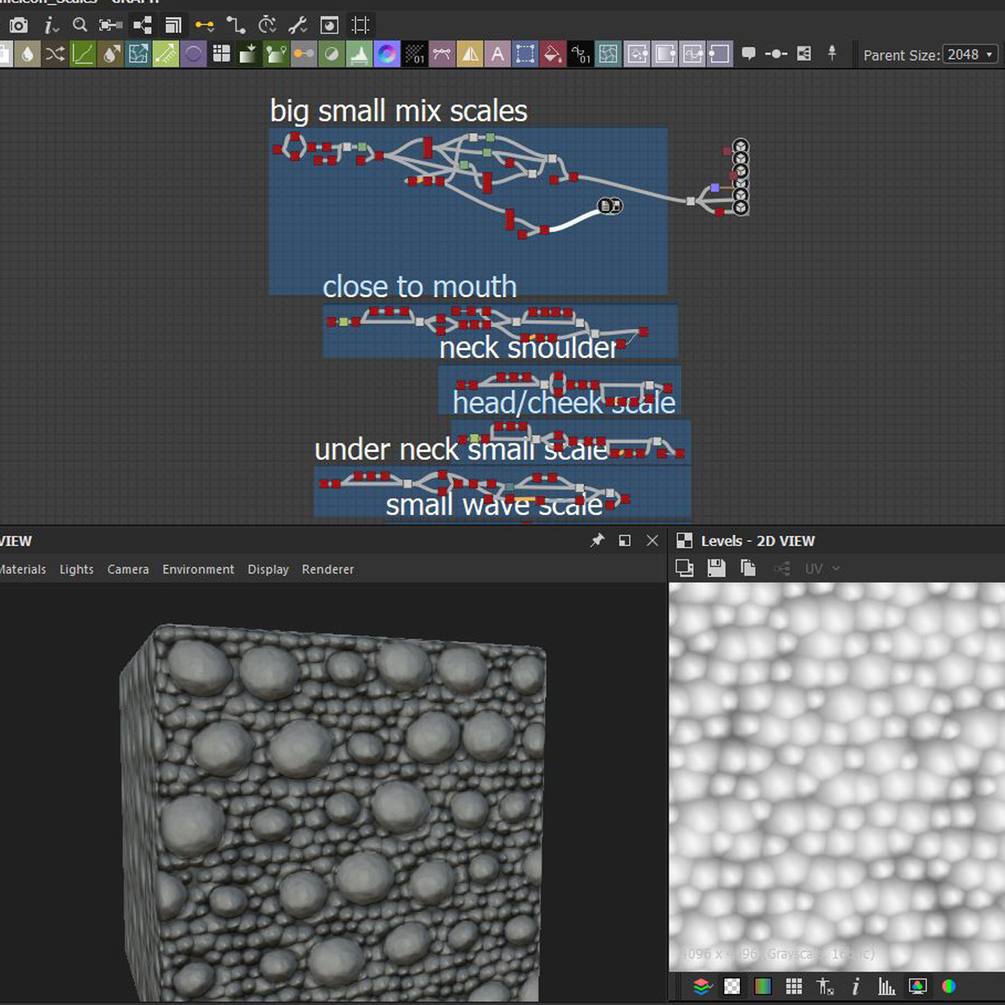The width and height of the screenshot is (1005, 1005).
Task: Click the camera screenshot icon in graph toolbar
Action: (19, 25)
